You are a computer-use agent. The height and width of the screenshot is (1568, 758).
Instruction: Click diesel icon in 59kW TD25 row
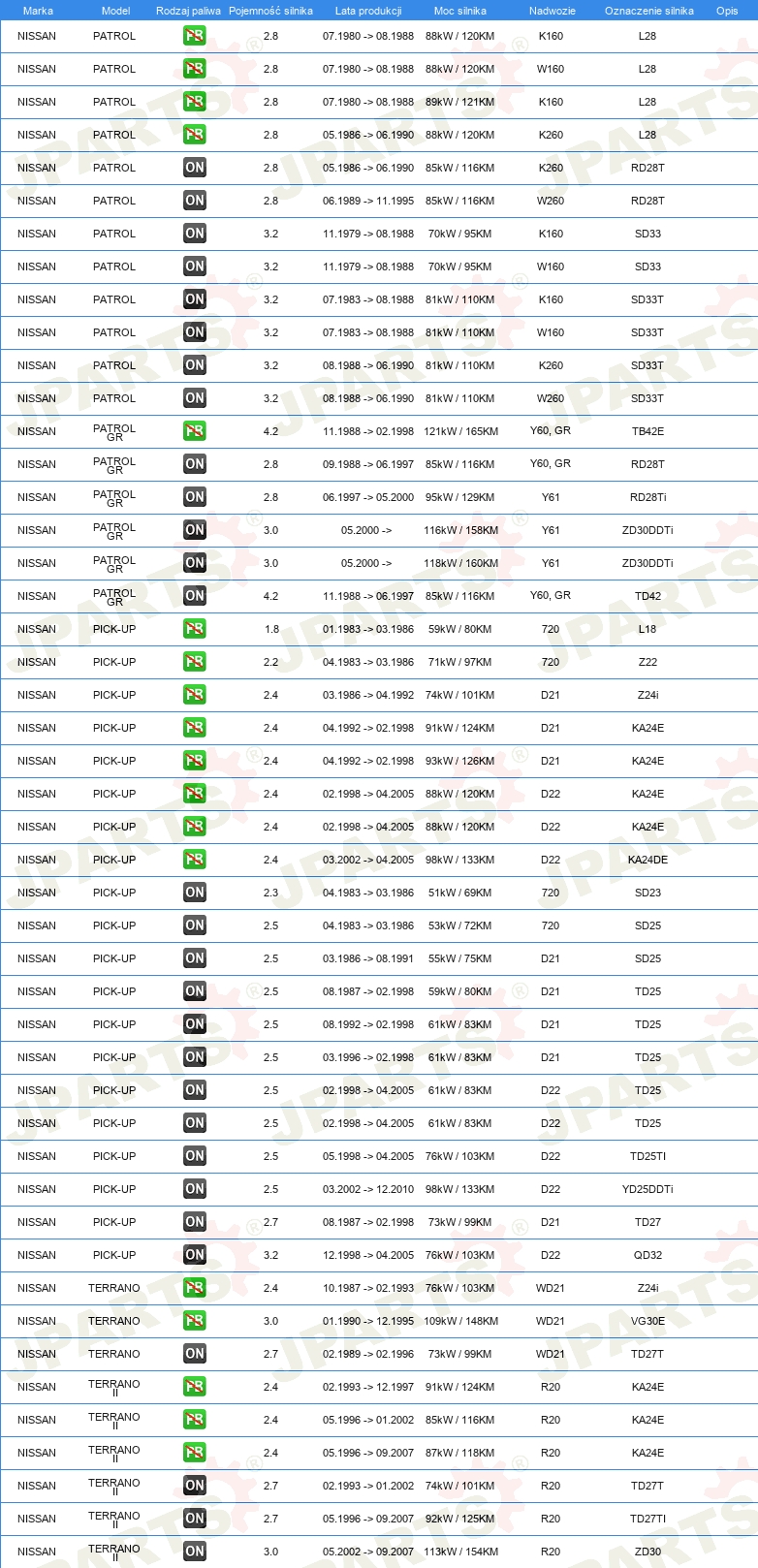click(x=195, y=991)
